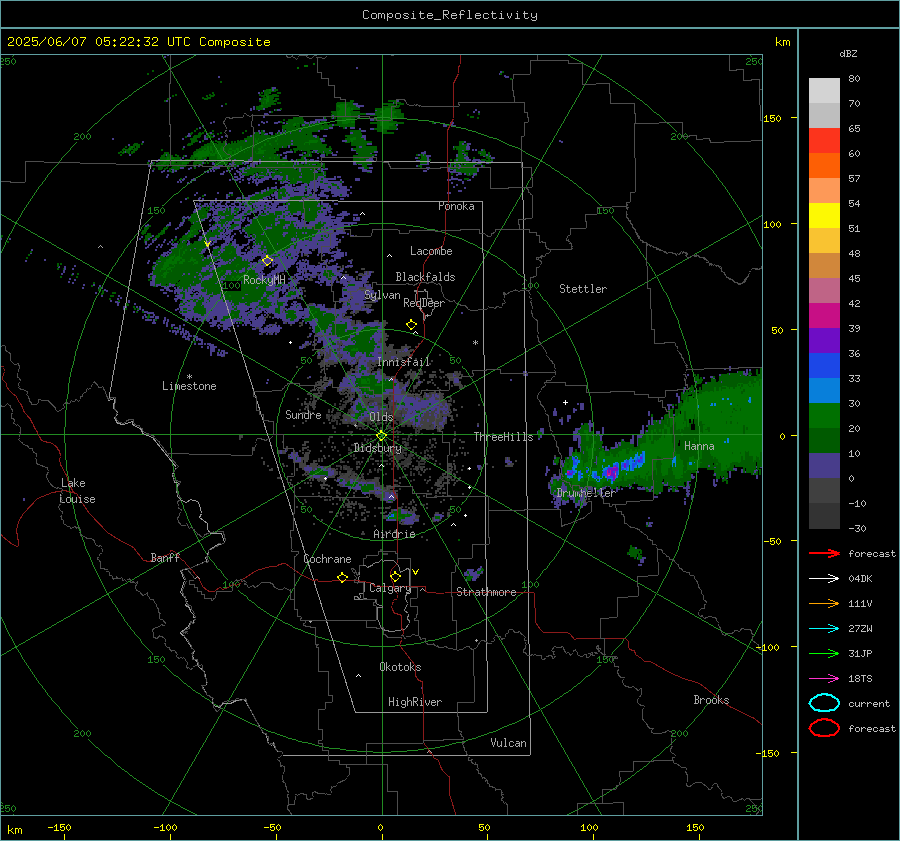Click the Hanna city label
900x841 pixels.
pos(699,446)
